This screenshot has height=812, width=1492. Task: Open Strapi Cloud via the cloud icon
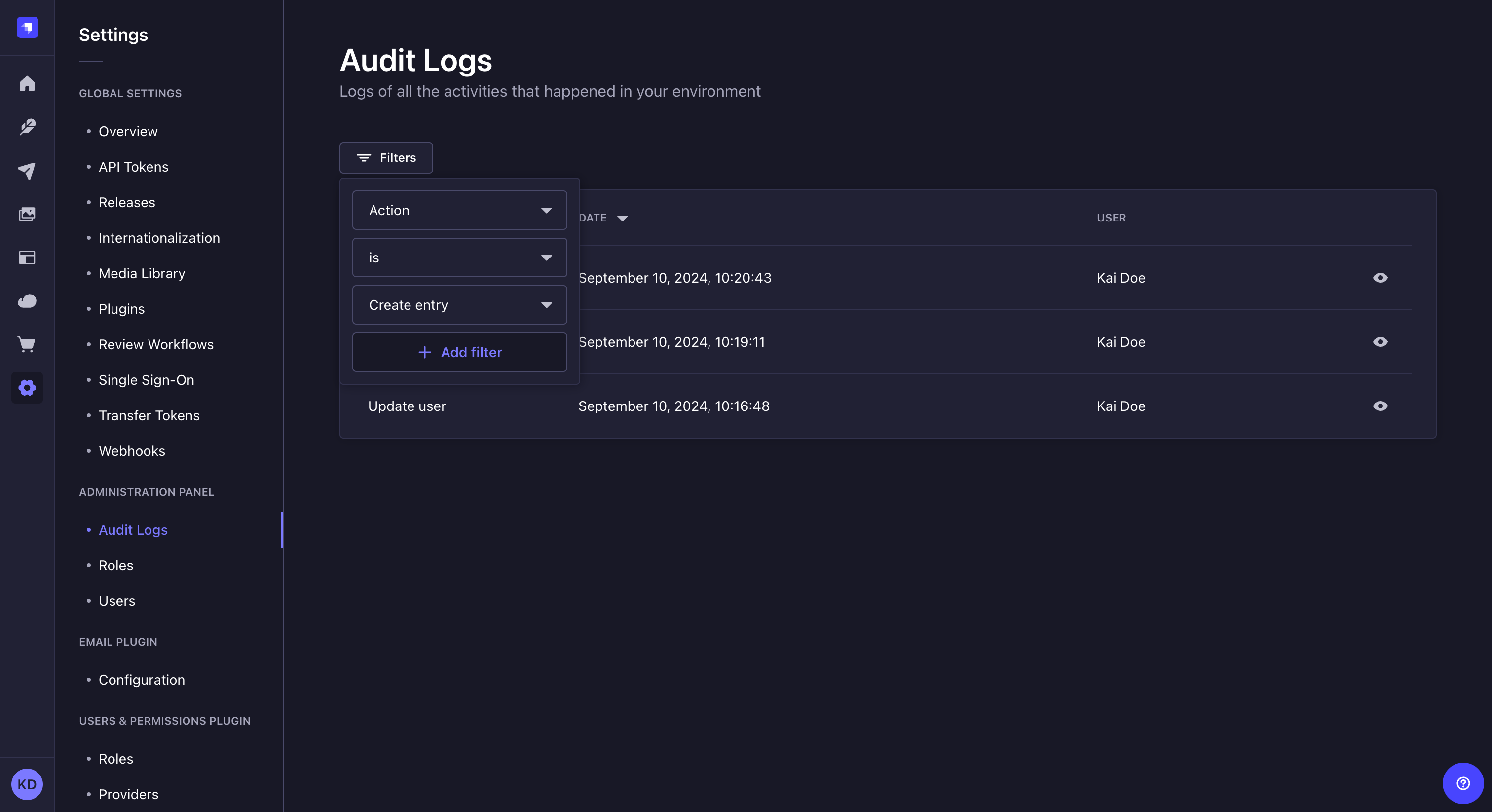tap(27, 301)
